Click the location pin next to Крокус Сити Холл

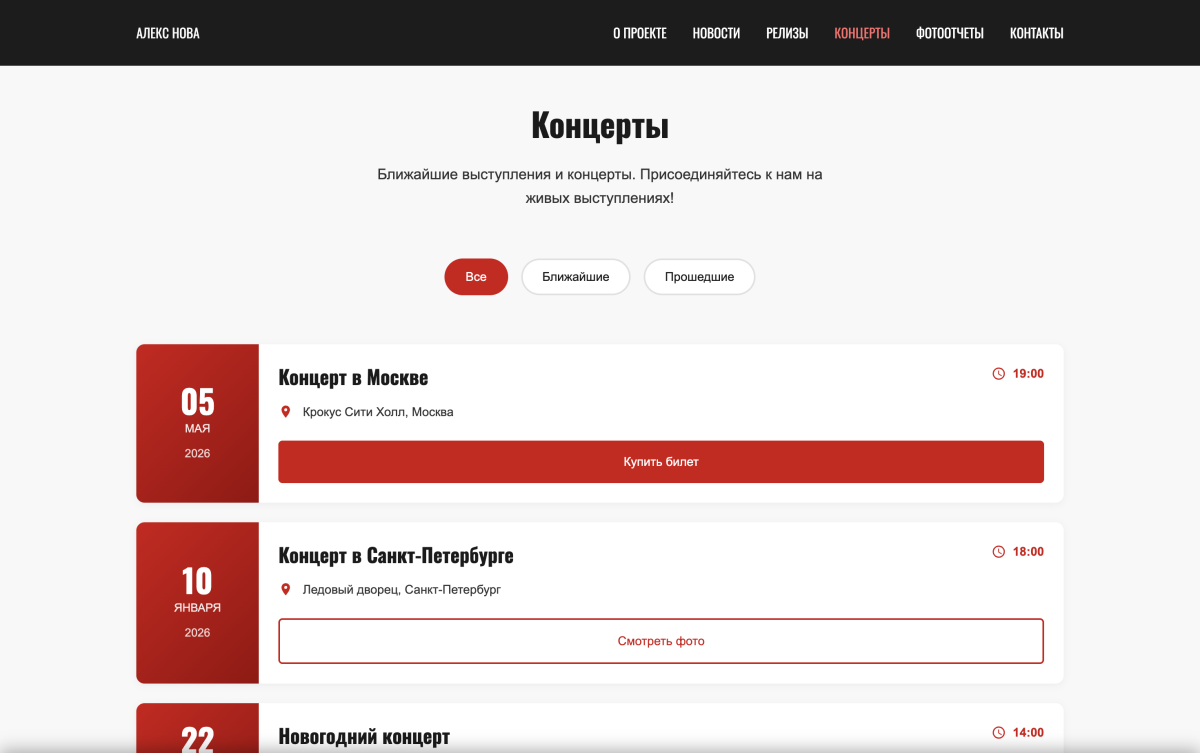point(286,412)
